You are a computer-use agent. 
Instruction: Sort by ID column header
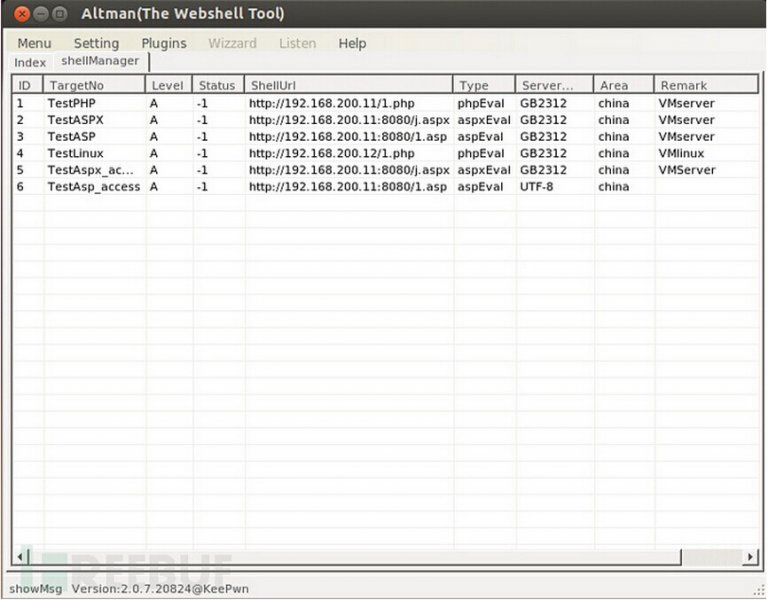pos(28,85)
